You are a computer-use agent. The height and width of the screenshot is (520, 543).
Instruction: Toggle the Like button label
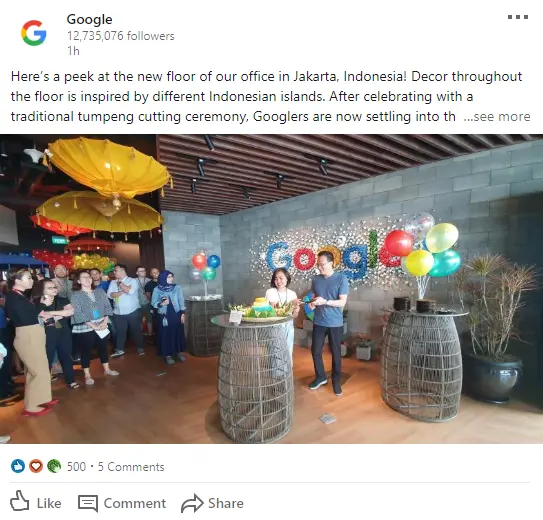[x=49, y=503]
